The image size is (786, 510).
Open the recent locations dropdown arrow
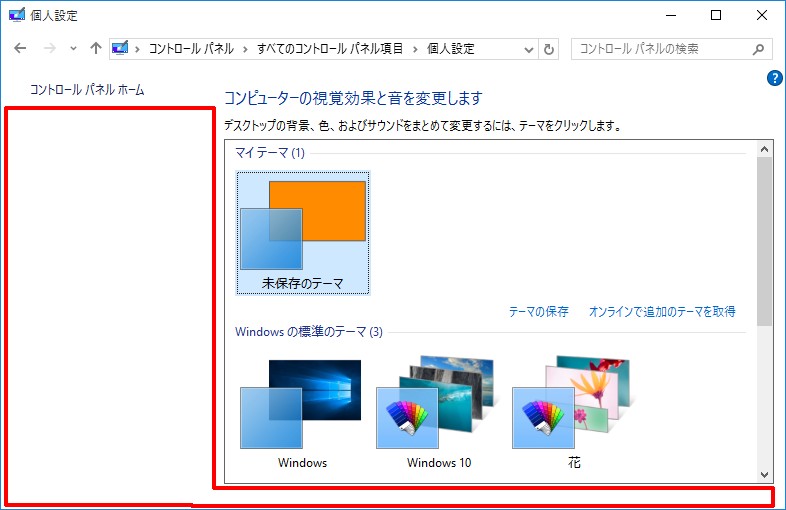pos(74,49)
